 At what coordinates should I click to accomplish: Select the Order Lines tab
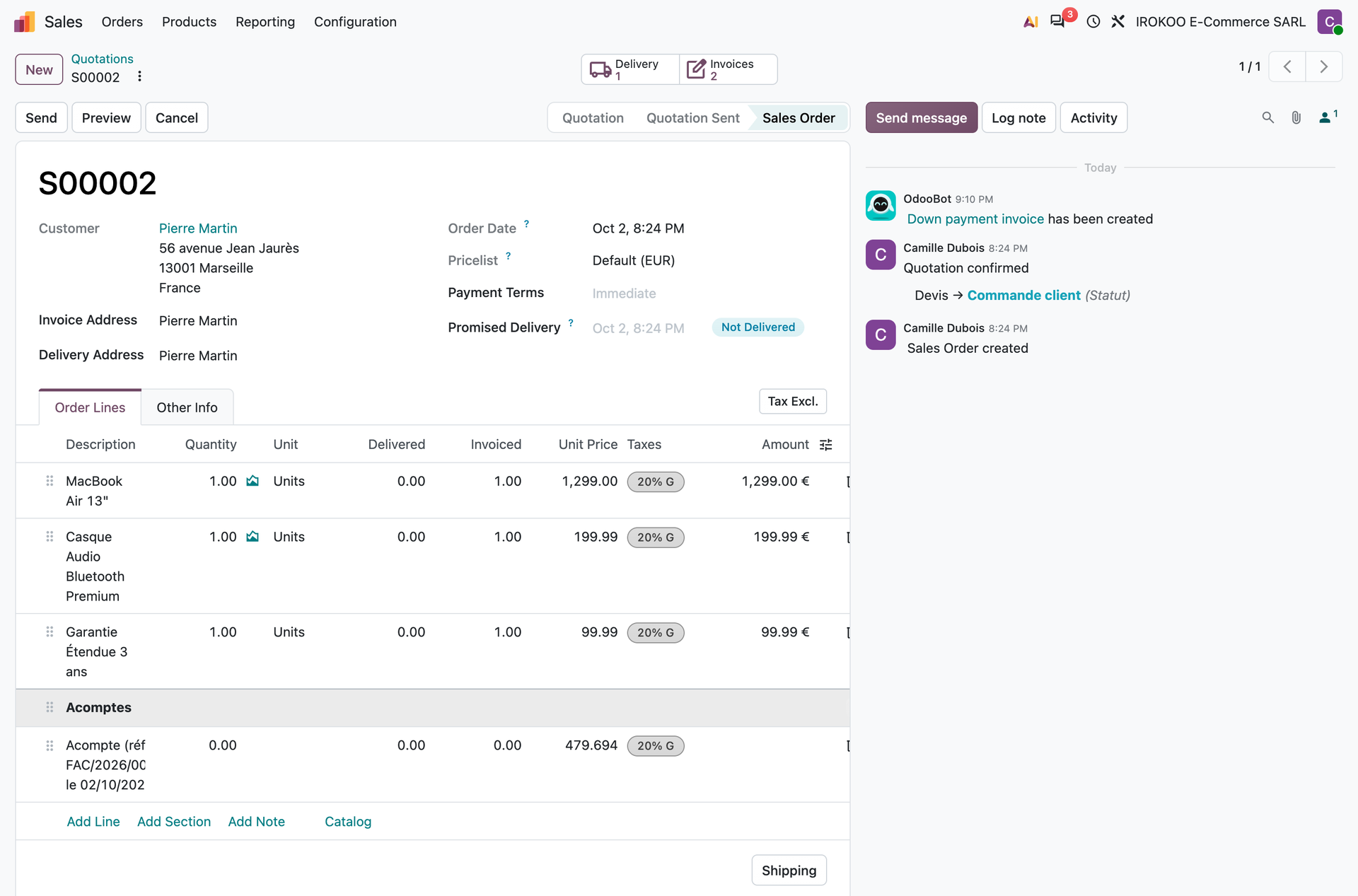(x=90, y=407)
